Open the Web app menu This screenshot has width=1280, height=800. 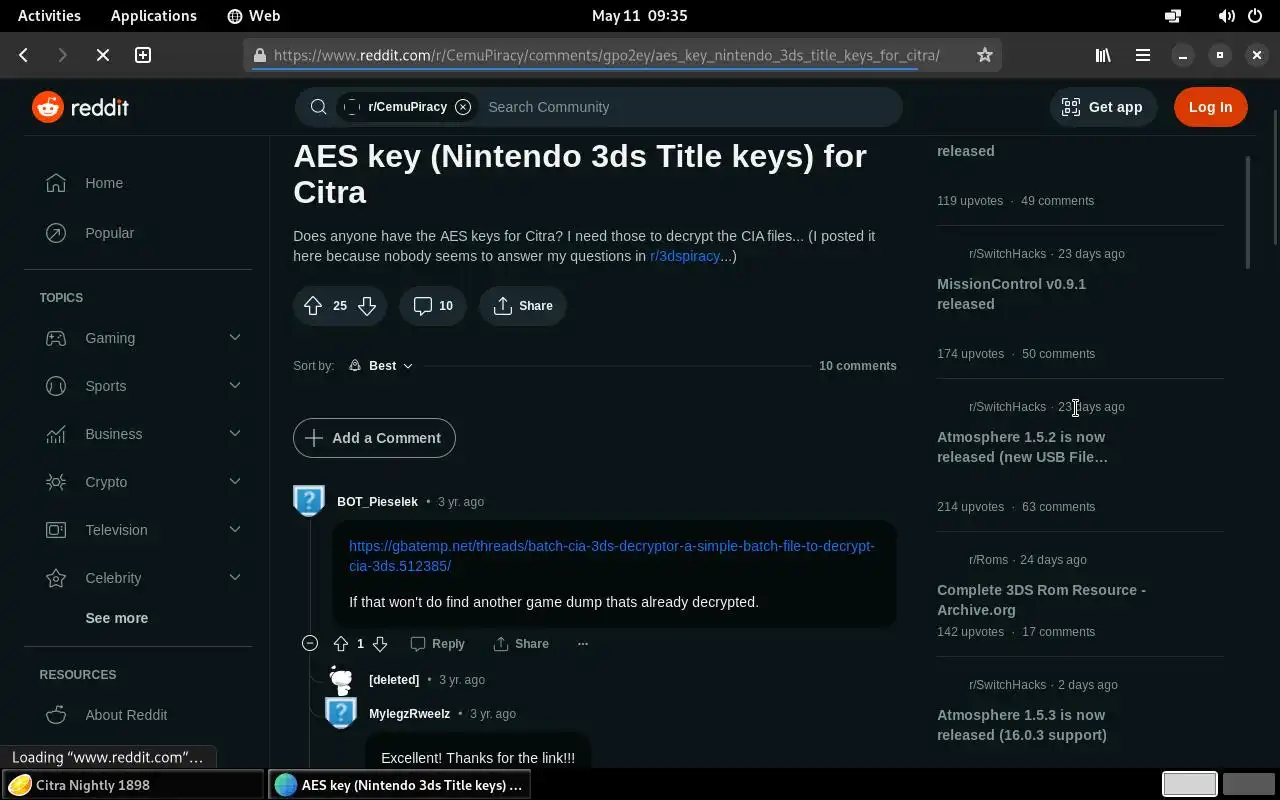tap(254, 15)
